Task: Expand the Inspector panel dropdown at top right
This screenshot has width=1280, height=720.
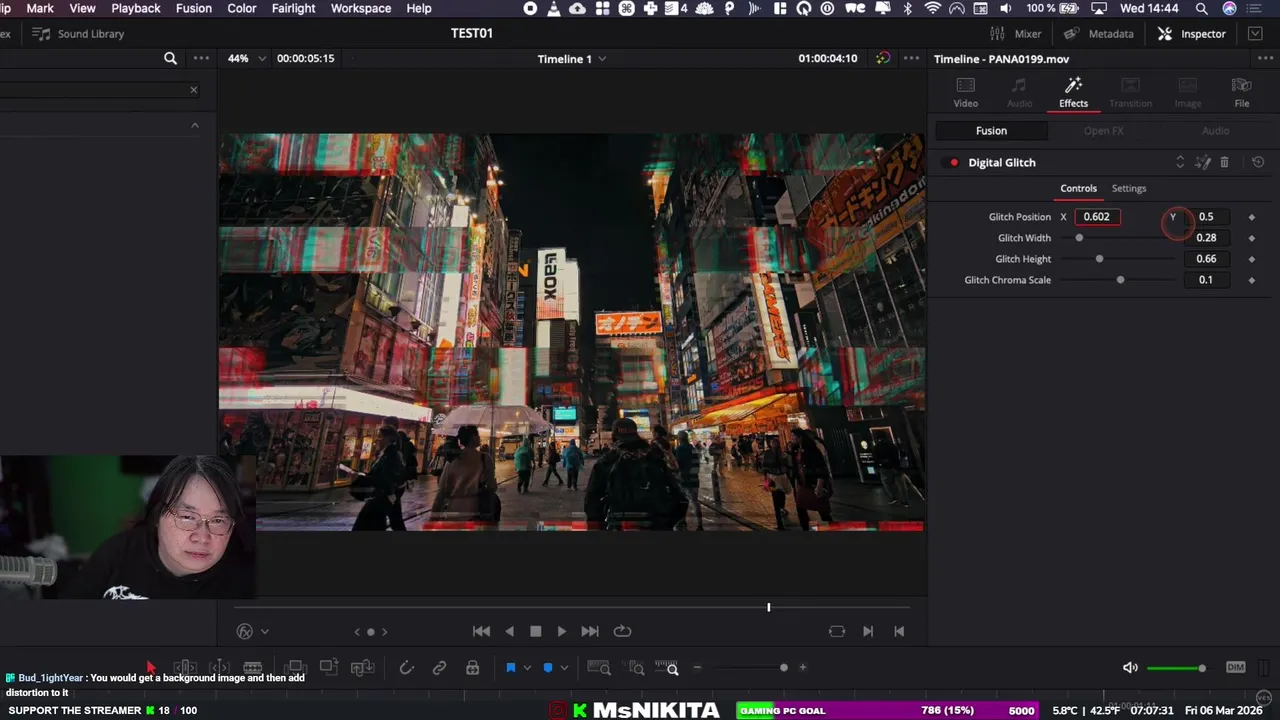Action: (x=1255, y=33)
